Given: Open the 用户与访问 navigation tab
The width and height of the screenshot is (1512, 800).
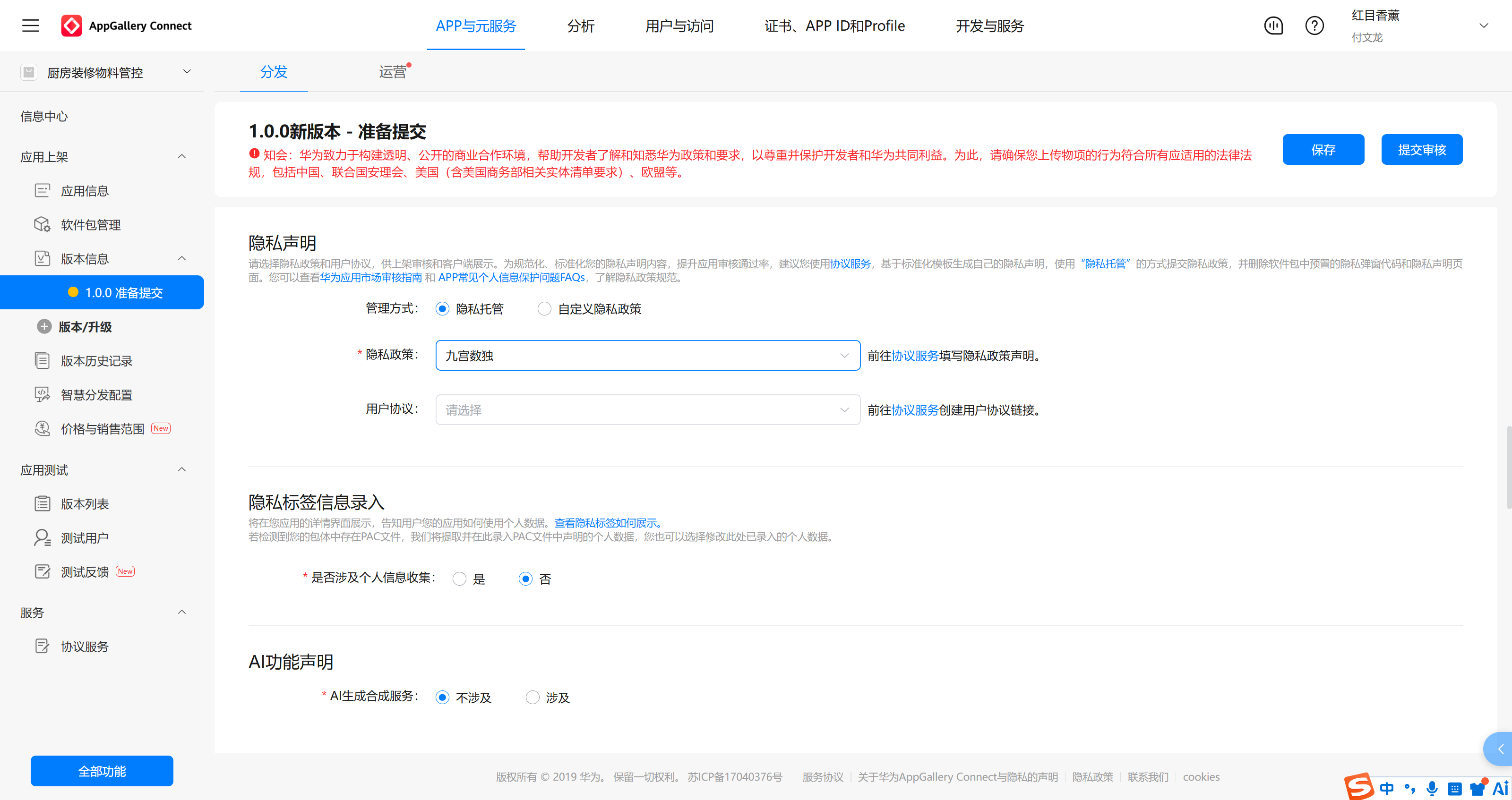Looking at the screenshot, I should point(680,26).
